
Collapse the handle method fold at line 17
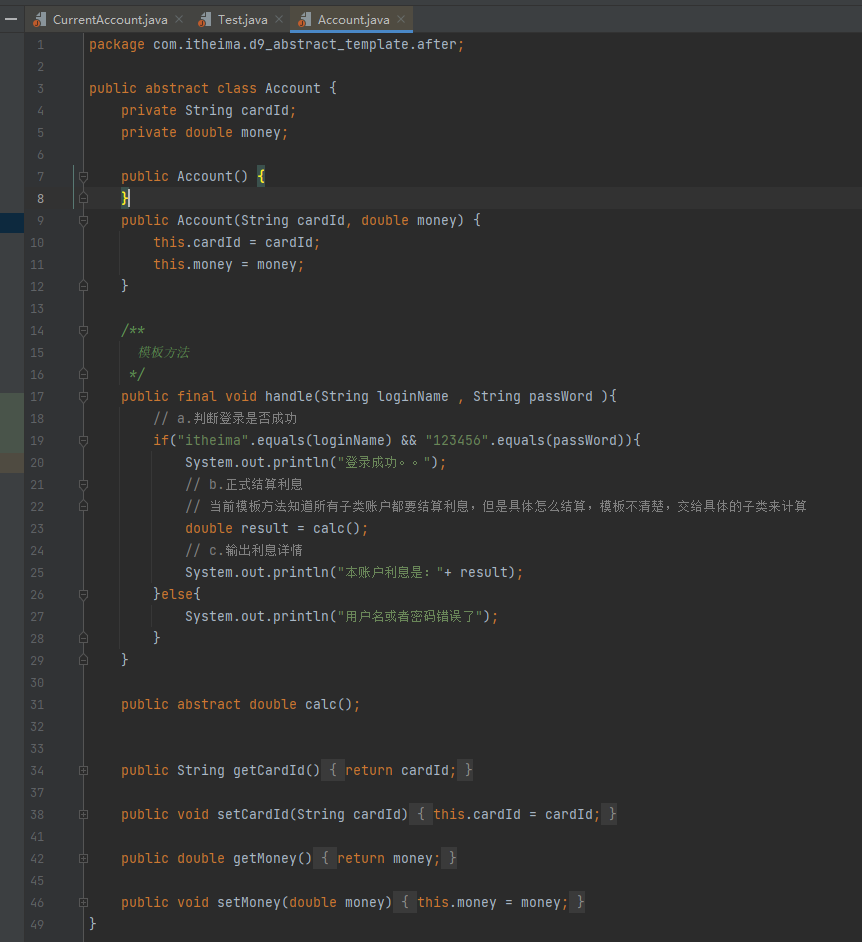tap(83, 397)
